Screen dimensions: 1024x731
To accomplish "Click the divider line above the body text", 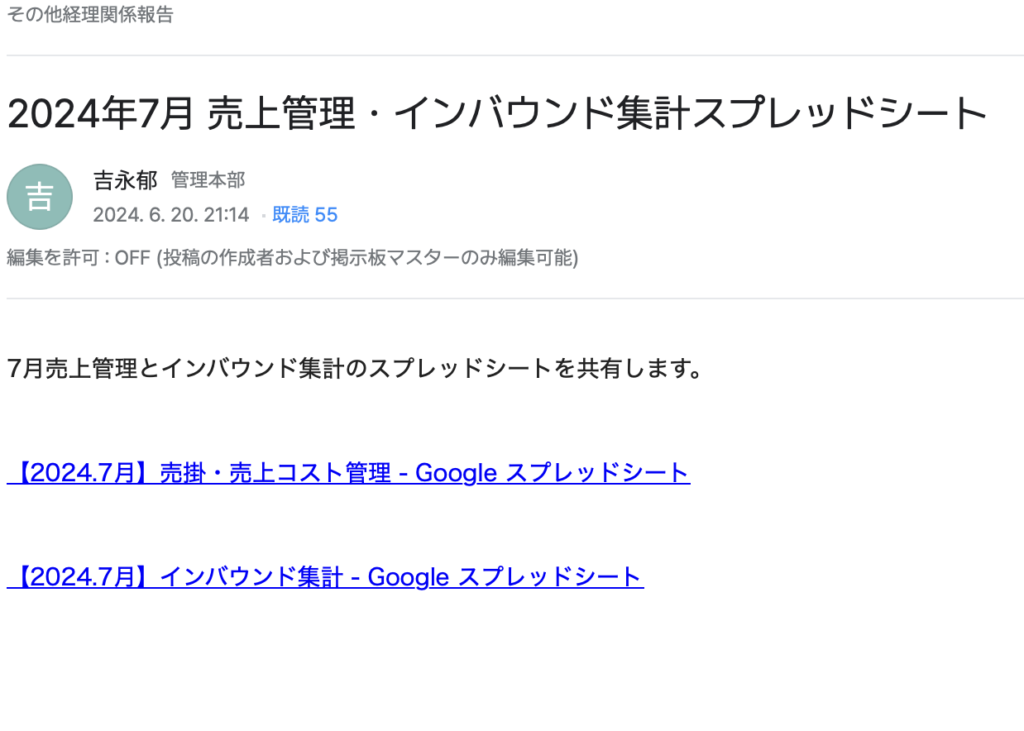I will point(512,298).
